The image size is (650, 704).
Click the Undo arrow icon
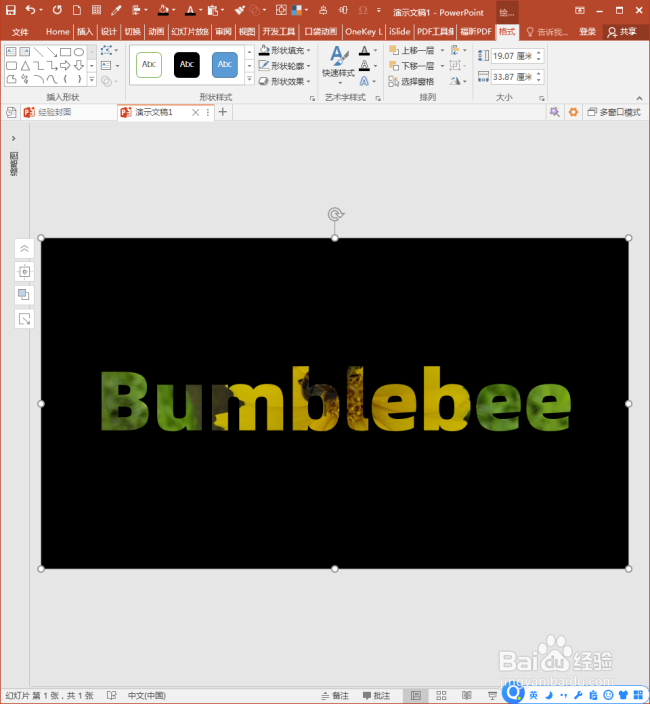(x=30, y=9)
